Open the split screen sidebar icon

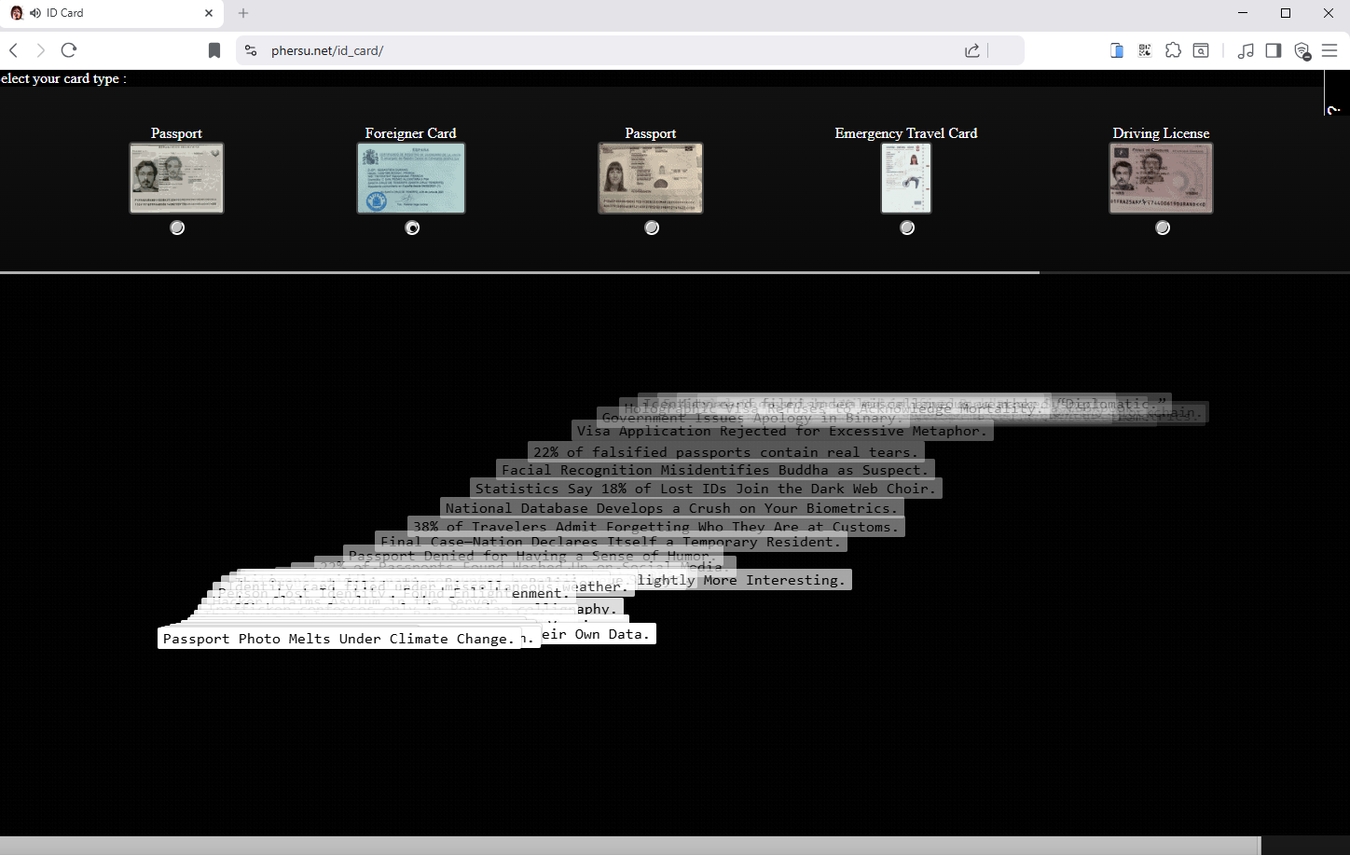(x=1273, y=50)
